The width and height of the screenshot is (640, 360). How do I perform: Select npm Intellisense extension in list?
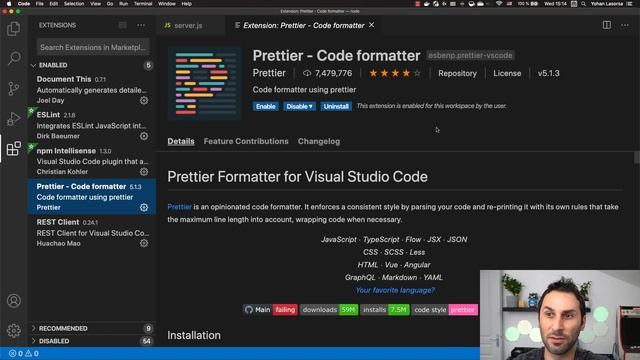pyautogui.click(x=92, y=161)
